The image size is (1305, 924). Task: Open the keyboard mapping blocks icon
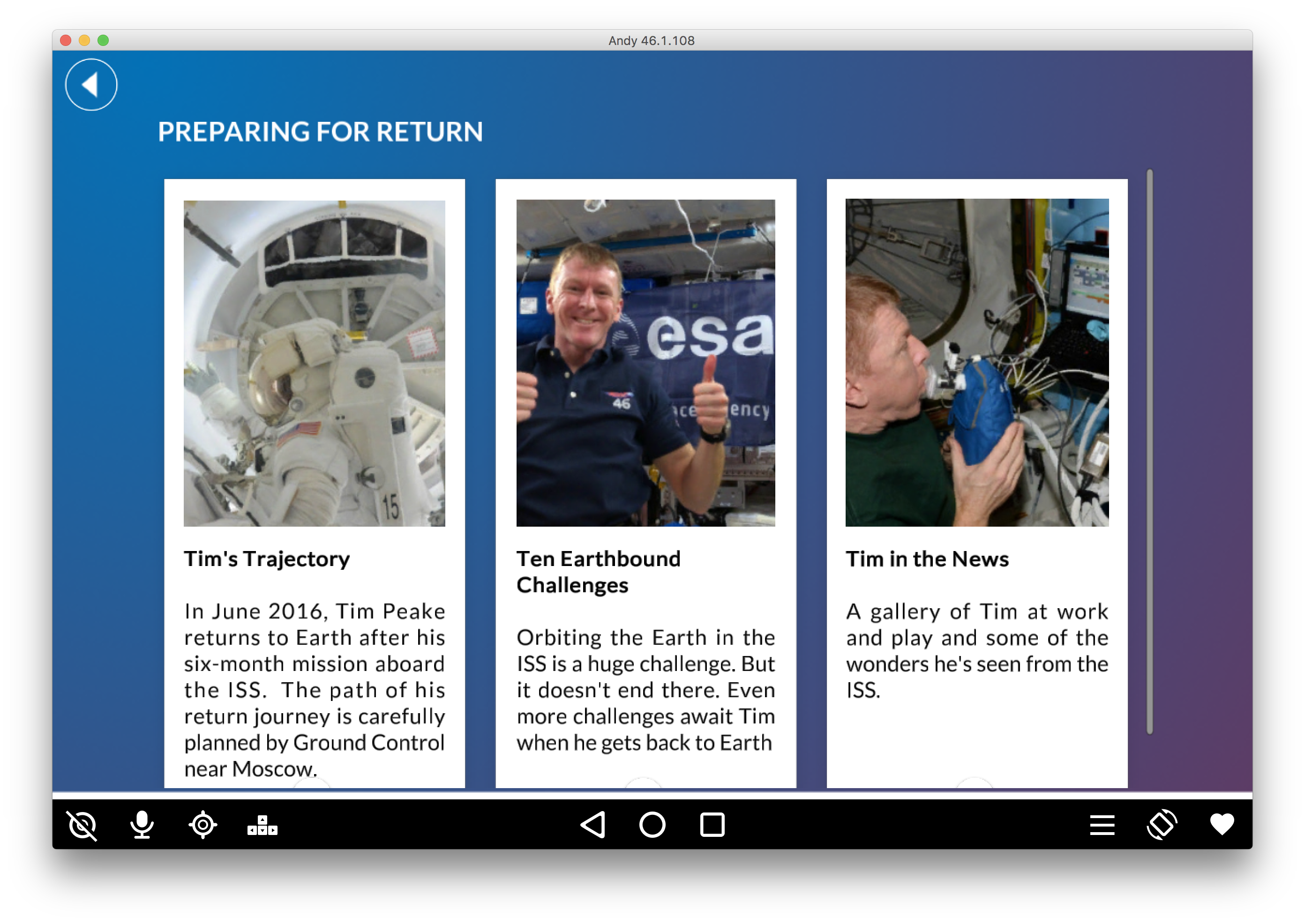click(x=262, y=825)
